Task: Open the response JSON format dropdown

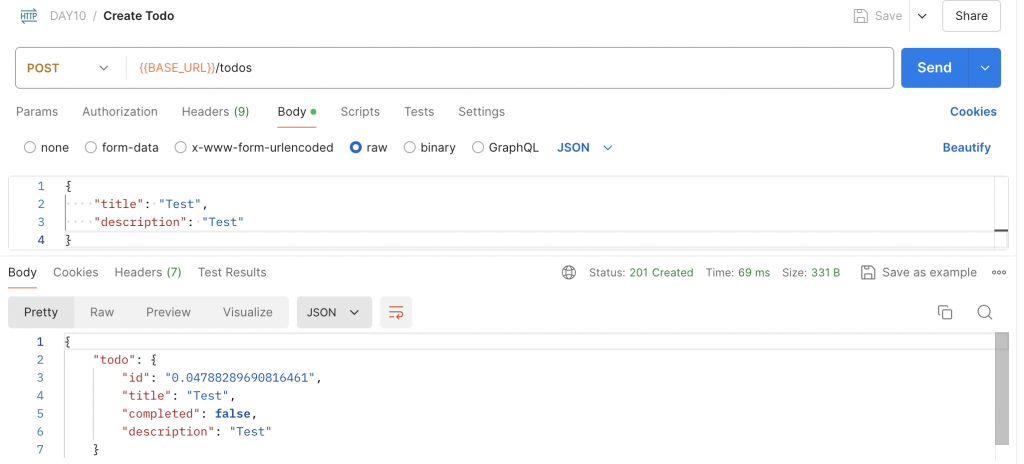Action: [x=334, y=312]
